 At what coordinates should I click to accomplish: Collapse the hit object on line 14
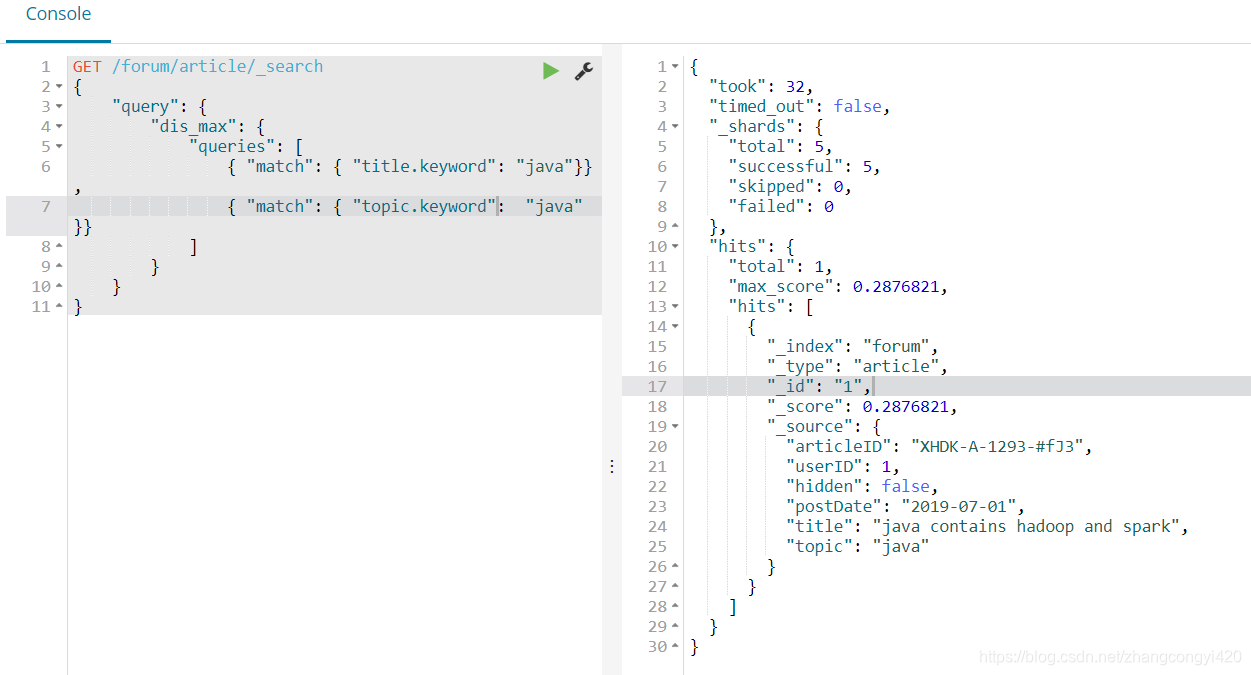(x=676, y=327)
